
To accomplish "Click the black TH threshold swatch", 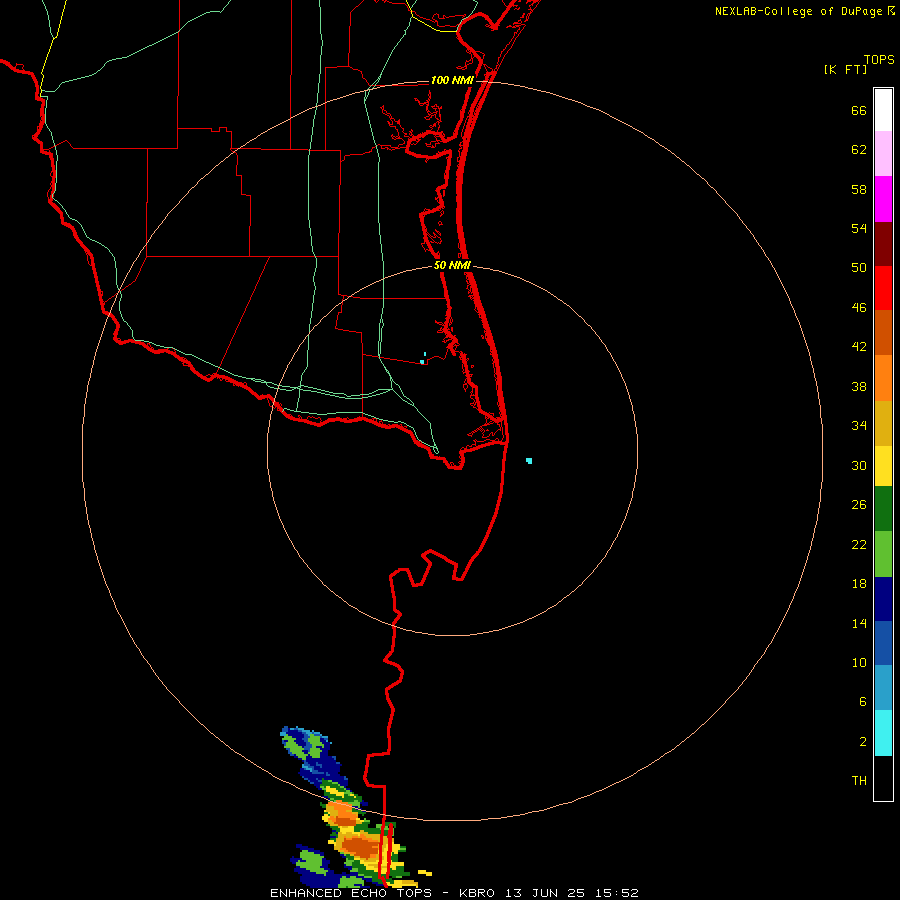I will [883, 778].
